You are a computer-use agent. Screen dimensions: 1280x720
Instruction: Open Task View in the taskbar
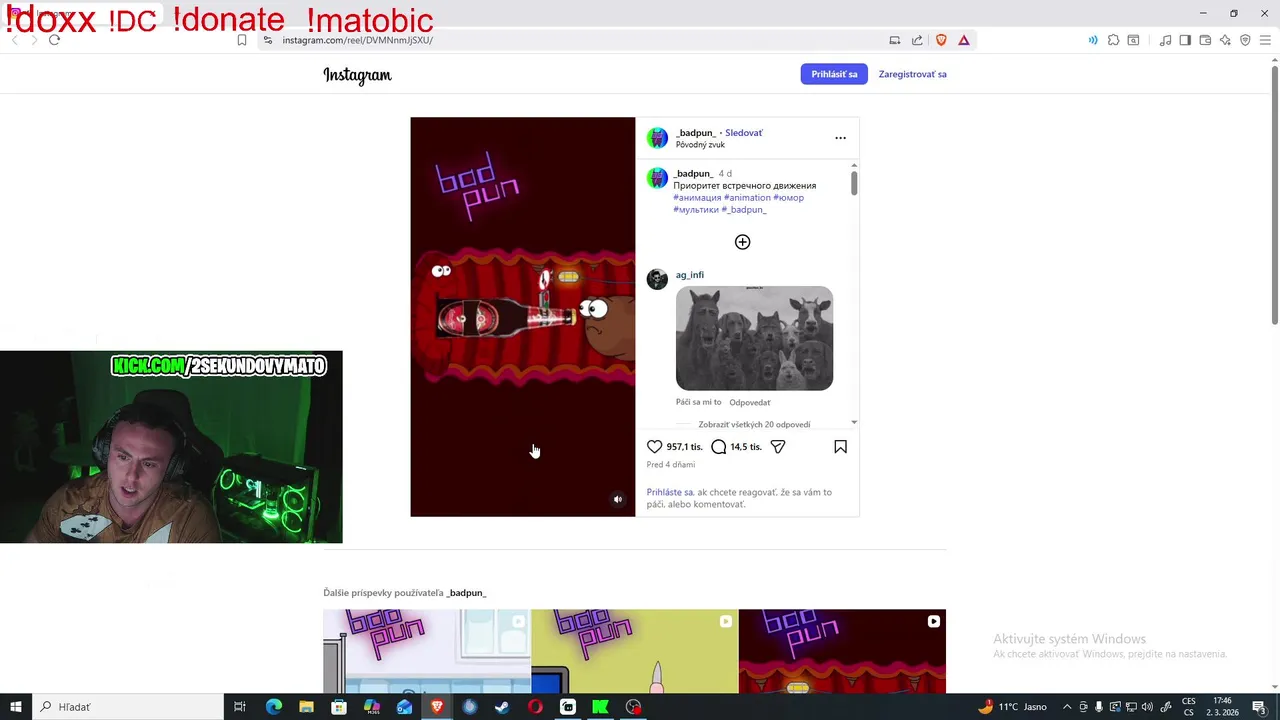240,707
